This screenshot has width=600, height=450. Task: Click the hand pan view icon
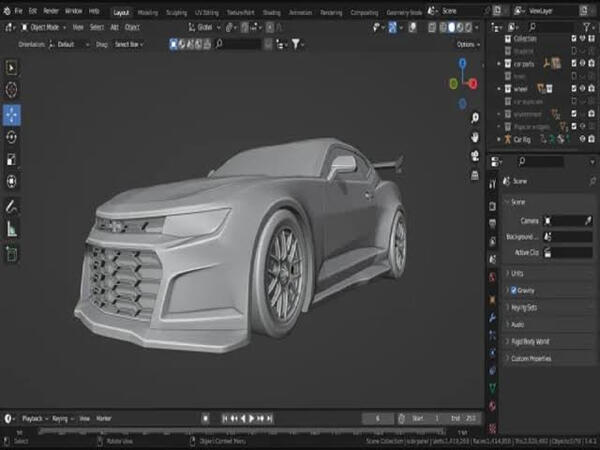tap(473, 137)
